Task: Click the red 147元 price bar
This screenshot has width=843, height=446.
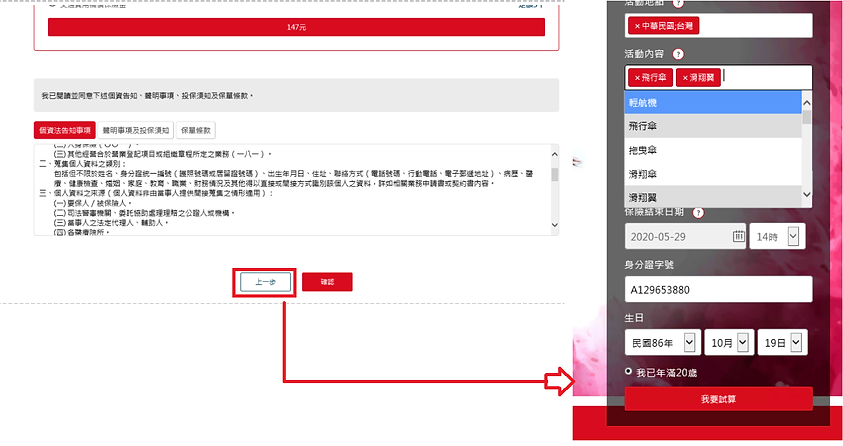Action: pyautogui.click(x=296, y=27)
